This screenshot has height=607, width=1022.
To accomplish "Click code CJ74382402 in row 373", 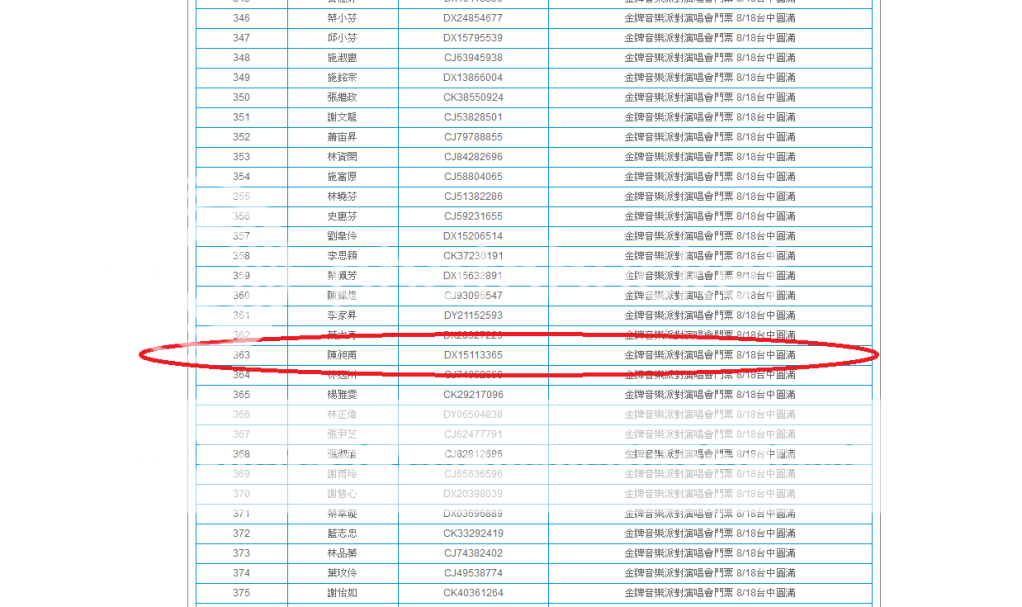I will 473,553.
